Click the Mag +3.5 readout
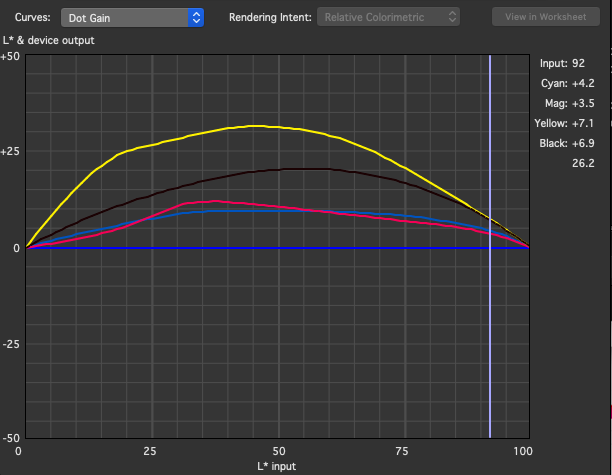This screenshot has width=612, height=475. 569,103
